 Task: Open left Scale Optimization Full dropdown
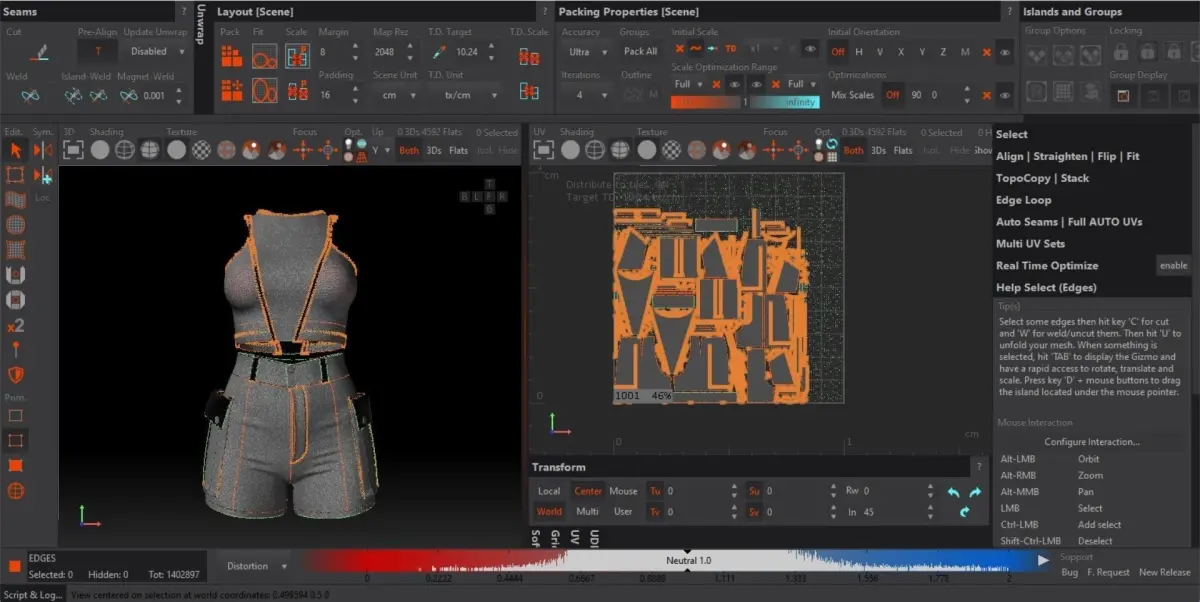688,84
